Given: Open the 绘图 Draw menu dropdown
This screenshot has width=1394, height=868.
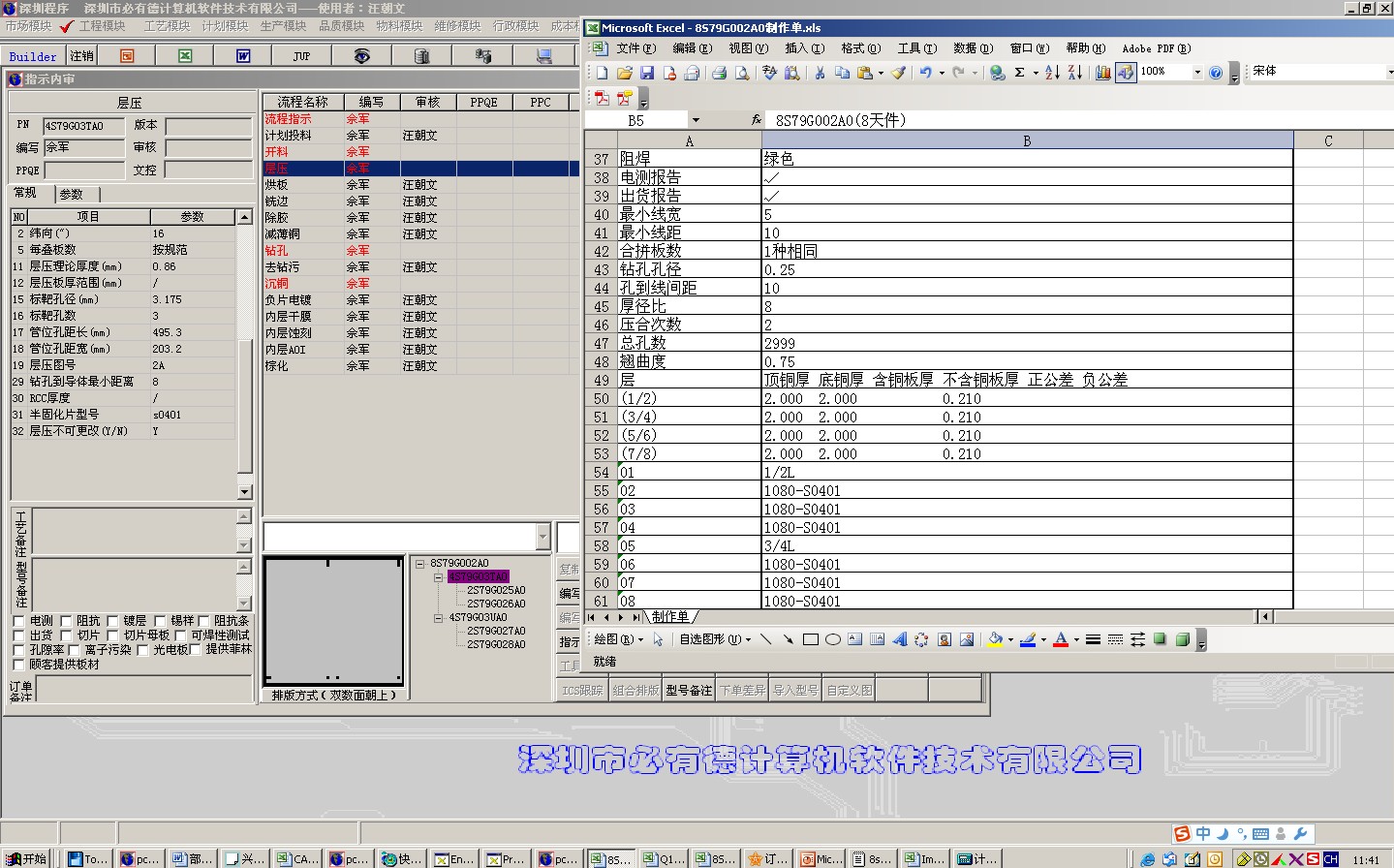Looking at the screenshot, I should pyautogui.click(x=618, y=639).
